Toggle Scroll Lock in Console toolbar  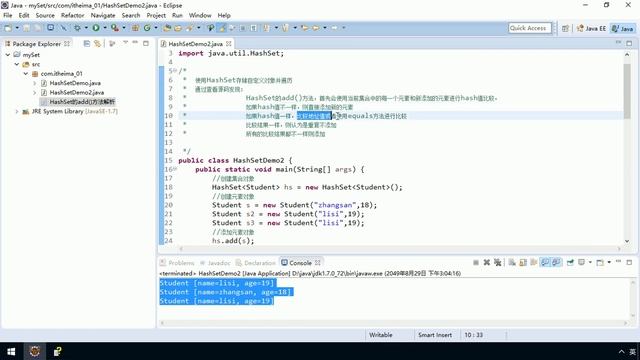point(523,262)
